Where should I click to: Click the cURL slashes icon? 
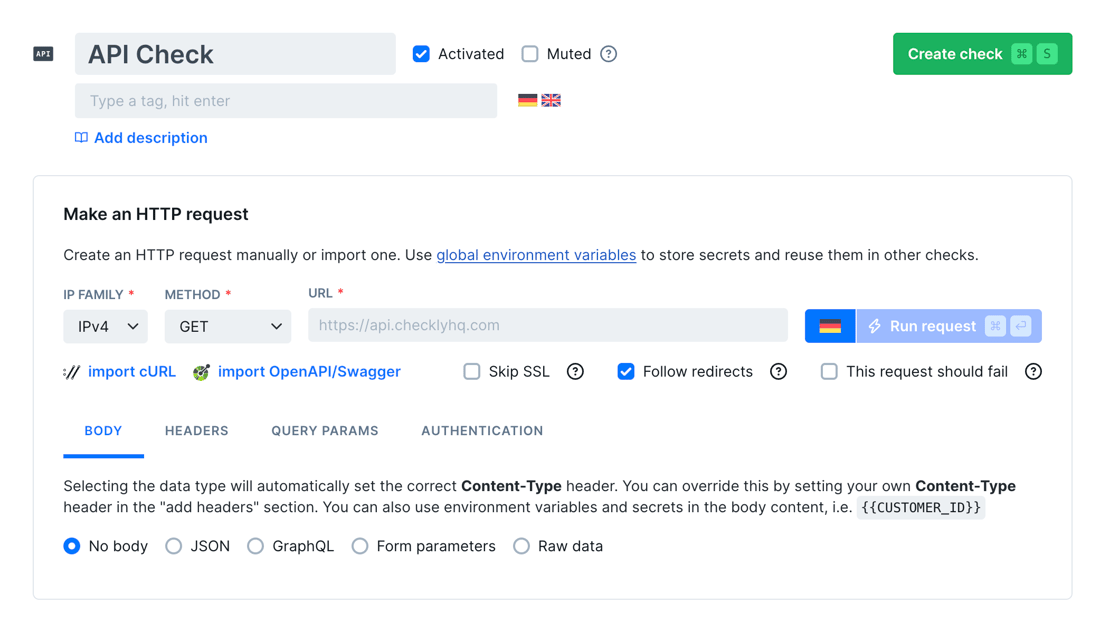click(72, 372)
